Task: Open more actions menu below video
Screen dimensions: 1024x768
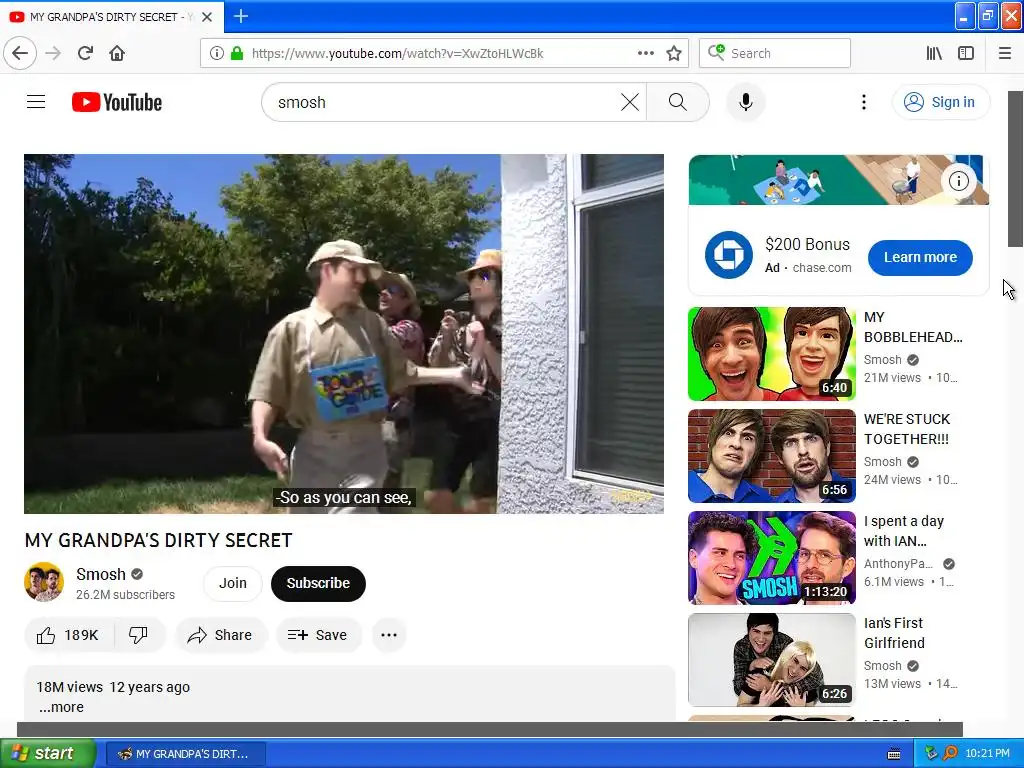Action: pyautogui.click(x=389, y=635)
